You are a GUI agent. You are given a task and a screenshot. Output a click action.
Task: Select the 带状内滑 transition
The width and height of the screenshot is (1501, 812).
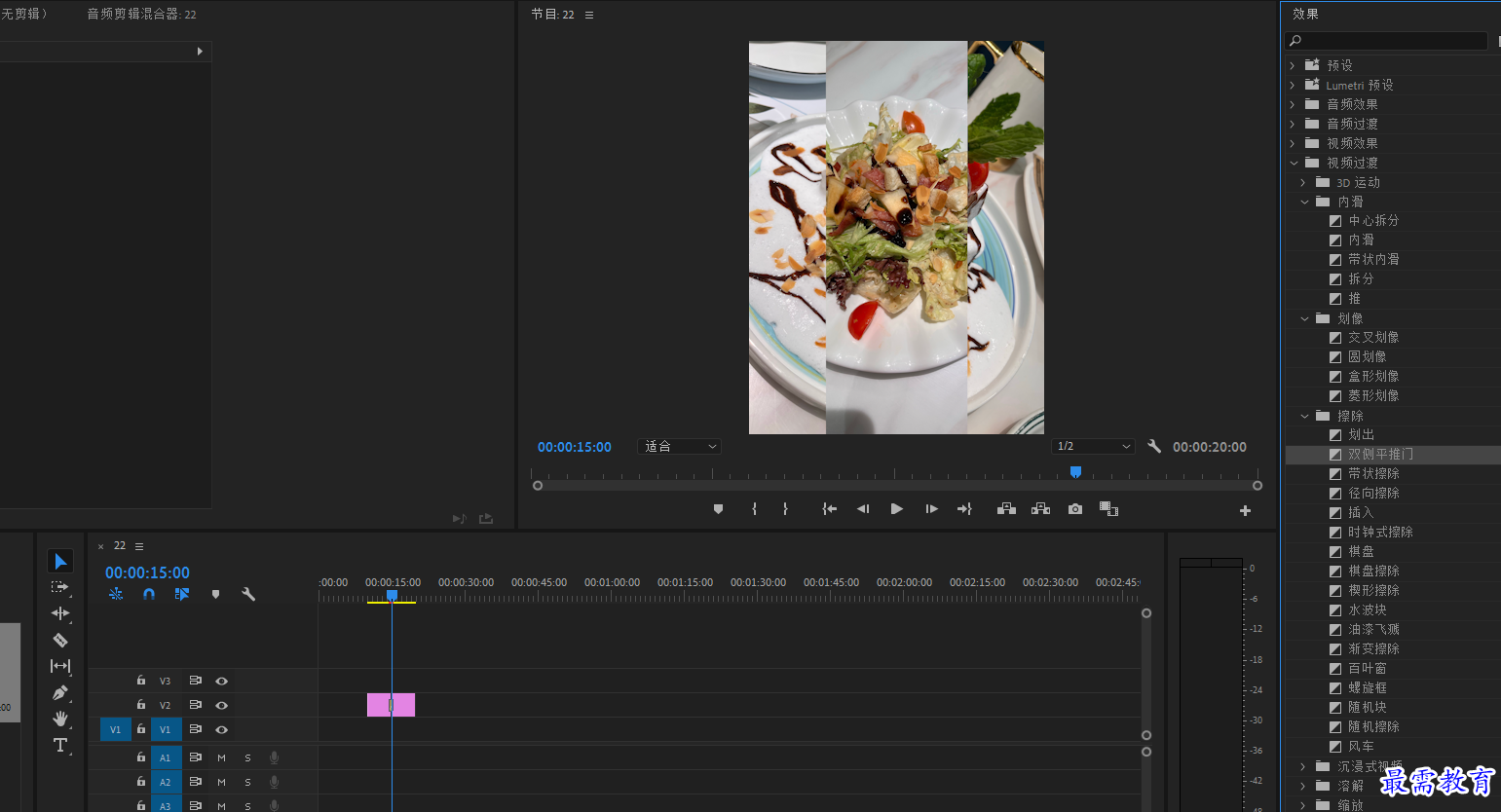pos(1373,260)
